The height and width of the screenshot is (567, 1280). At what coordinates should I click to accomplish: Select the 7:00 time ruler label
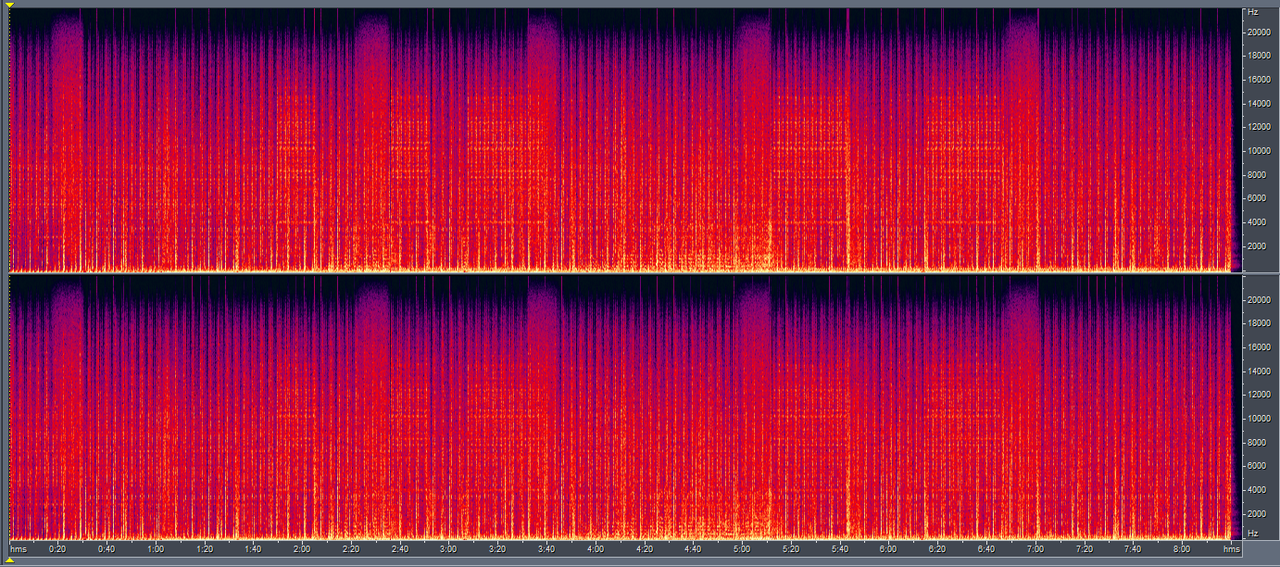tap(1034, 549)
